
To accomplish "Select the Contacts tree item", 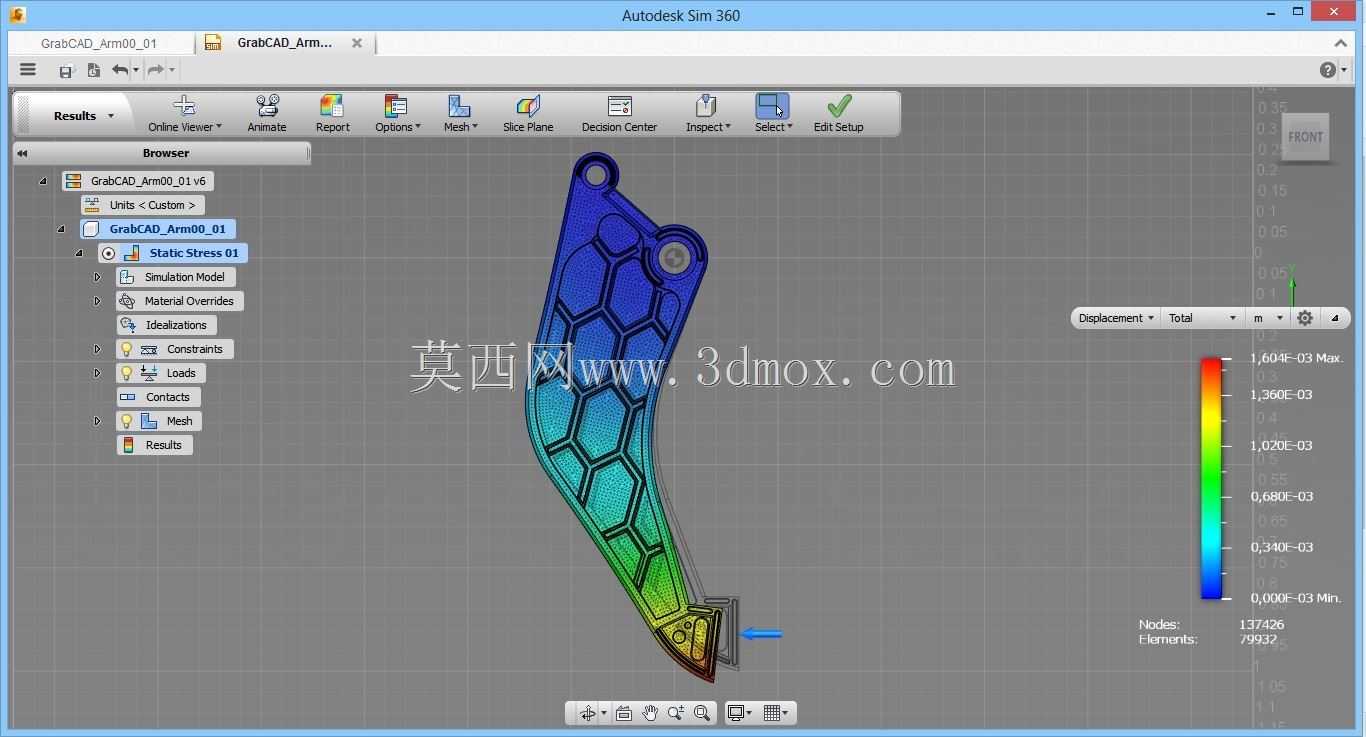I will 158,397.
